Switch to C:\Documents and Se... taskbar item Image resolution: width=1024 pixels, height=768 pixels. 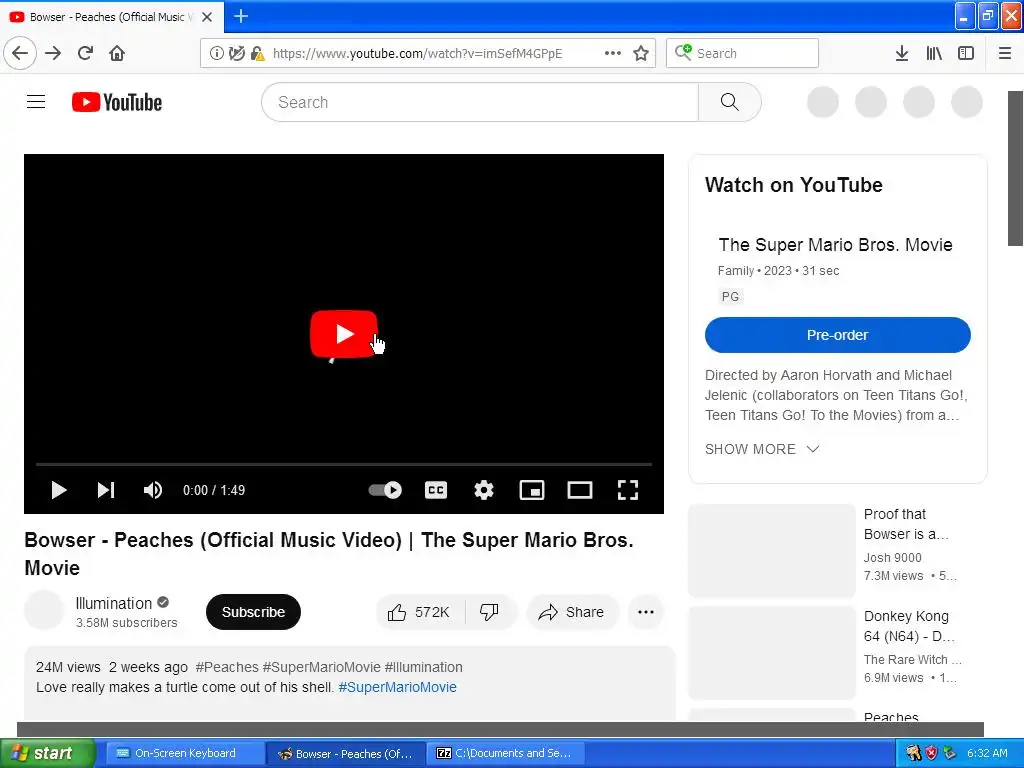click(507, 753)
